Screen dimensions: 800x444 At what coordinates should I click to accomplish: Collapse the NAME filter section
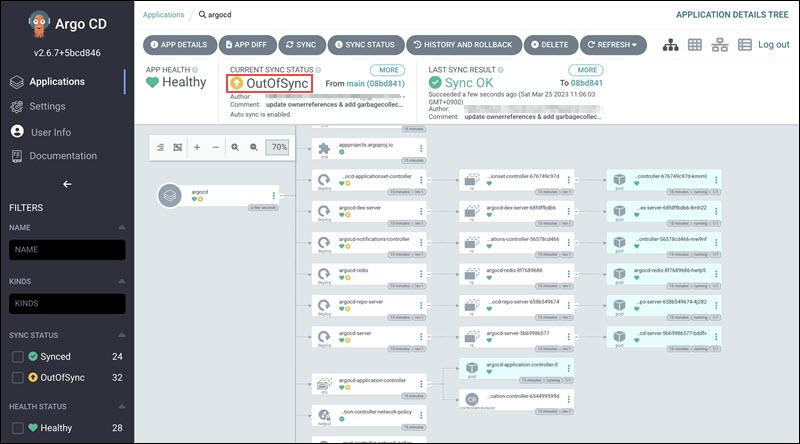tap(121, 228)
